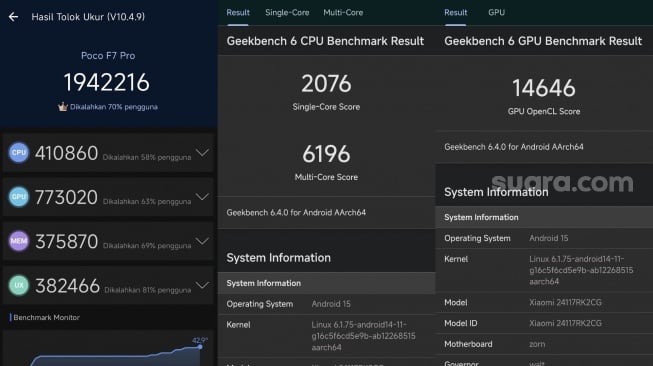Tap the CPU score badge icon
Viewport: 653px width, 366px height.
coord(19,153)
